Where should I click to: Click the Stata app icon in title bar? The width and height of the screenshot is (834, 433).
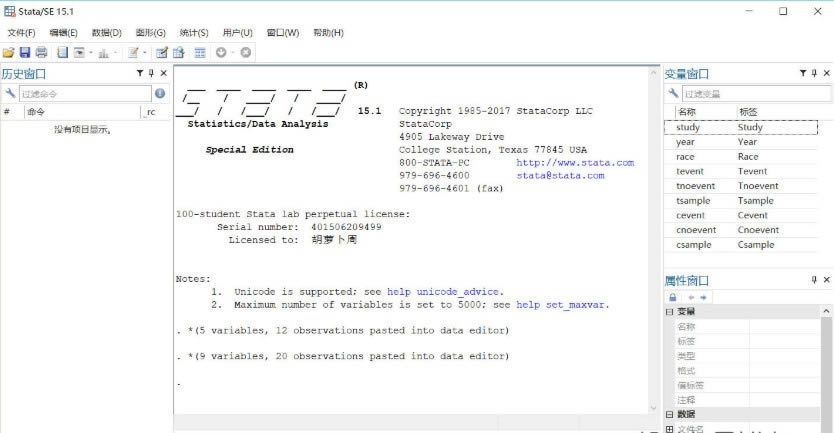pyautogui.click(x=10, y=11)
